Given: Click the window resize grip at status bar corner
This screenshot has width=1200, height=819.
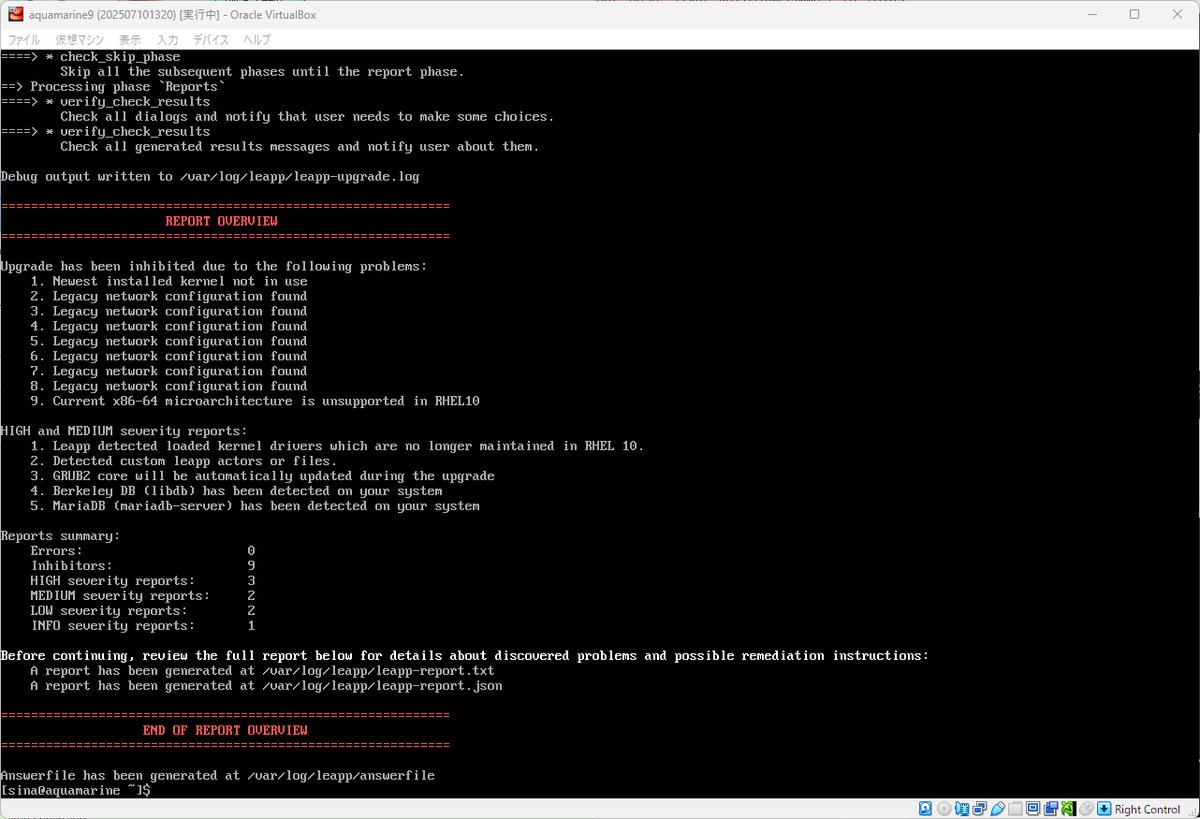Looking at the screenshot, I should point(1192,812).
